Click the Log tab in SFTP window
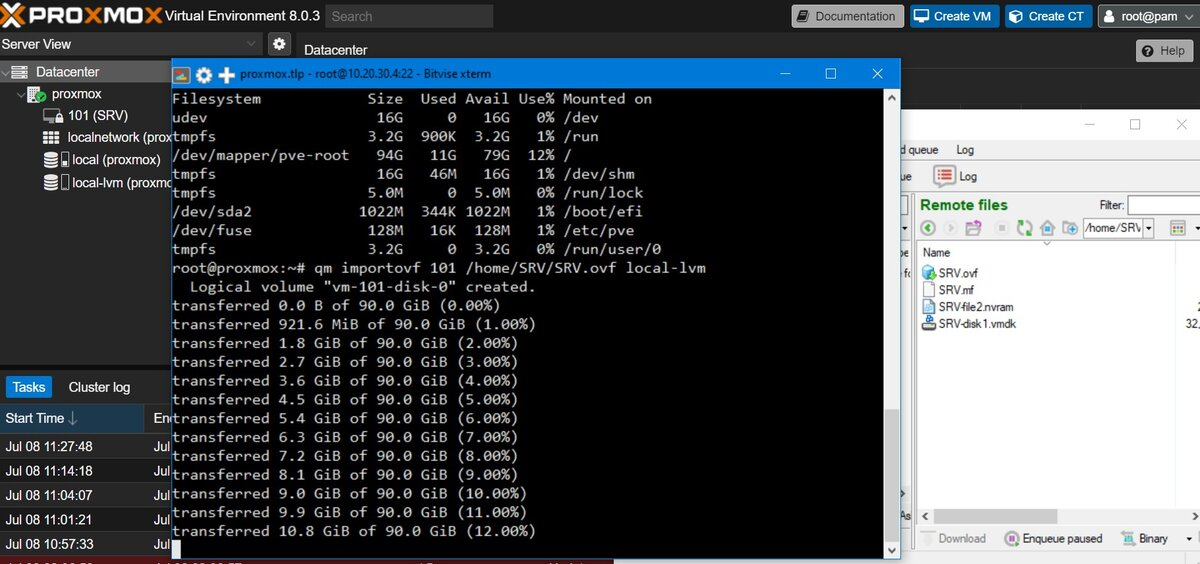1200x564 pixels. point(965,150)
